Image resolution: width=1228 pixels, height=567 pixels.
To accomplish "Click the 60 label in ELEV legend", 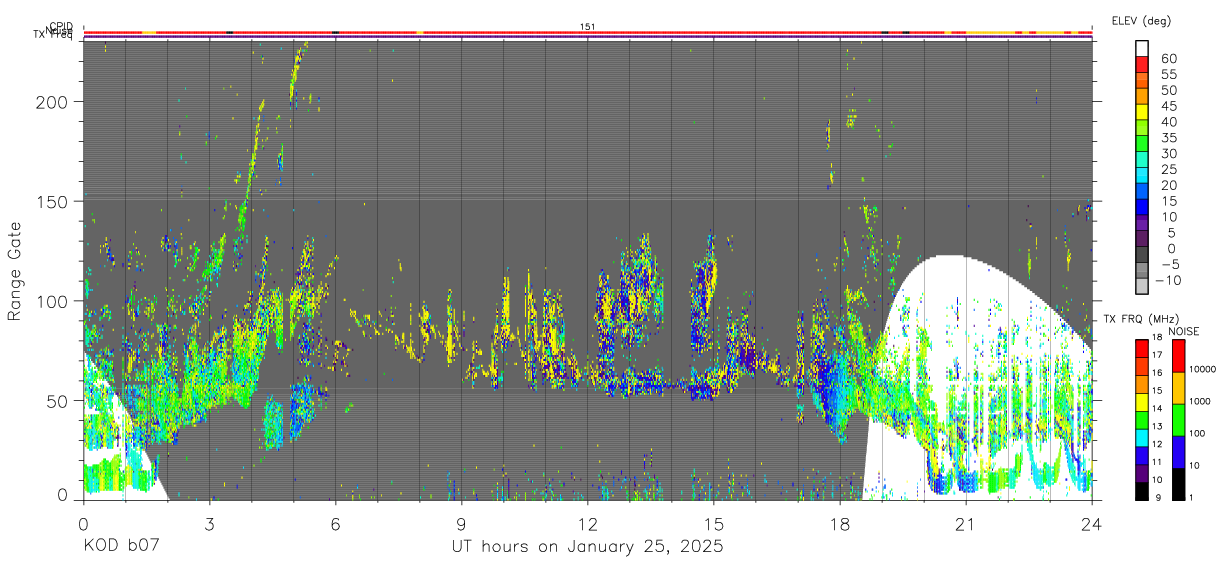I will click(1169, 58).
